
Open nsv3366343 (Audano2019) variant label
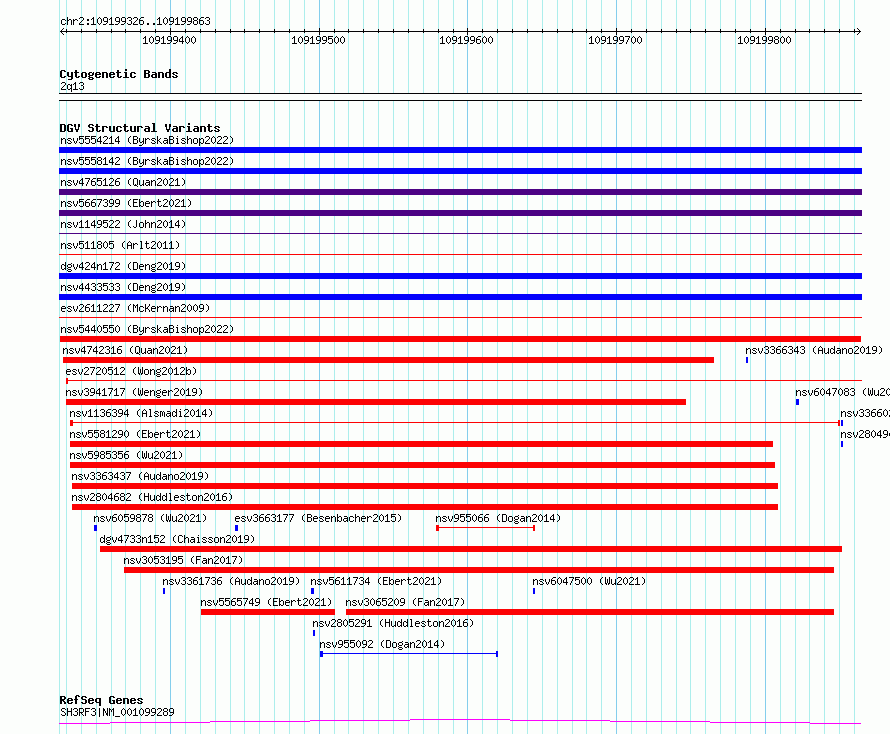click(814, 350)
